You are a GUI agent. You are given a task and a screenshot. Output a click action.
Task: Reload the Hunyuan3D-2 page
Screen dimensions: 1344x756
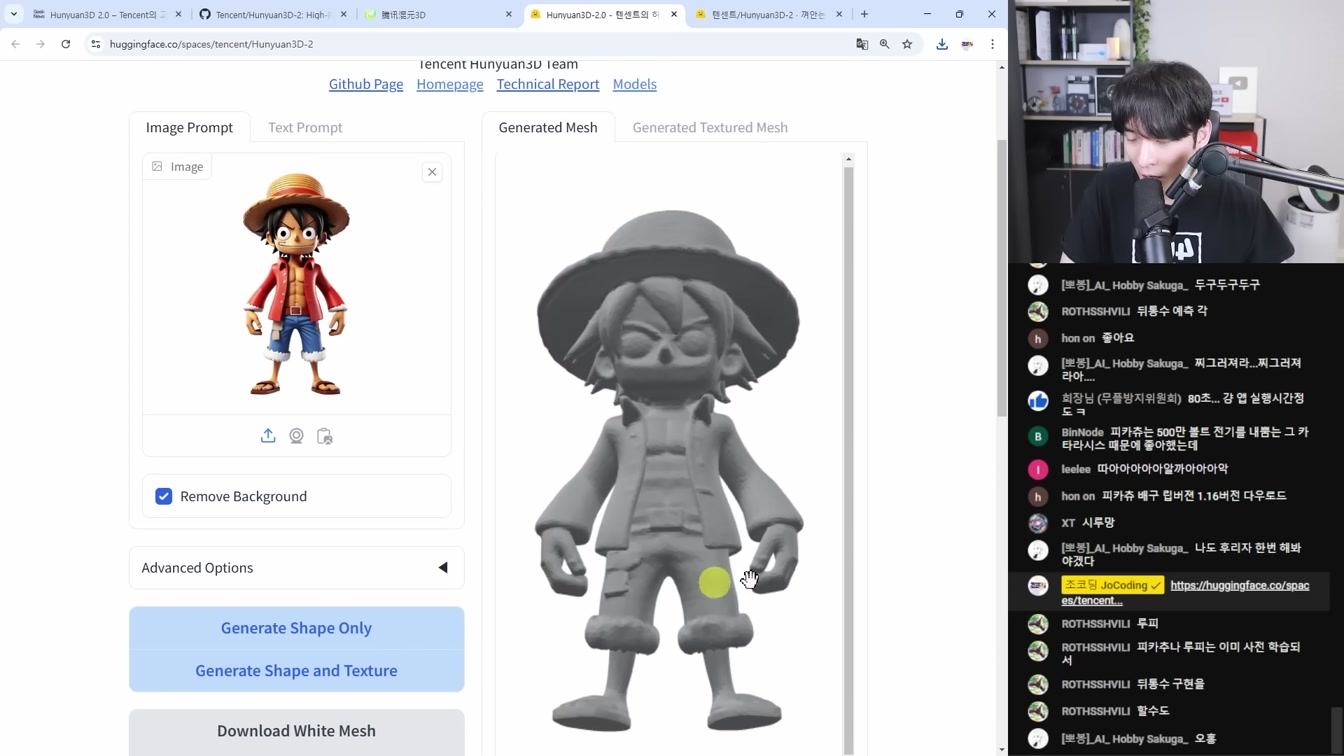point(66,44)
